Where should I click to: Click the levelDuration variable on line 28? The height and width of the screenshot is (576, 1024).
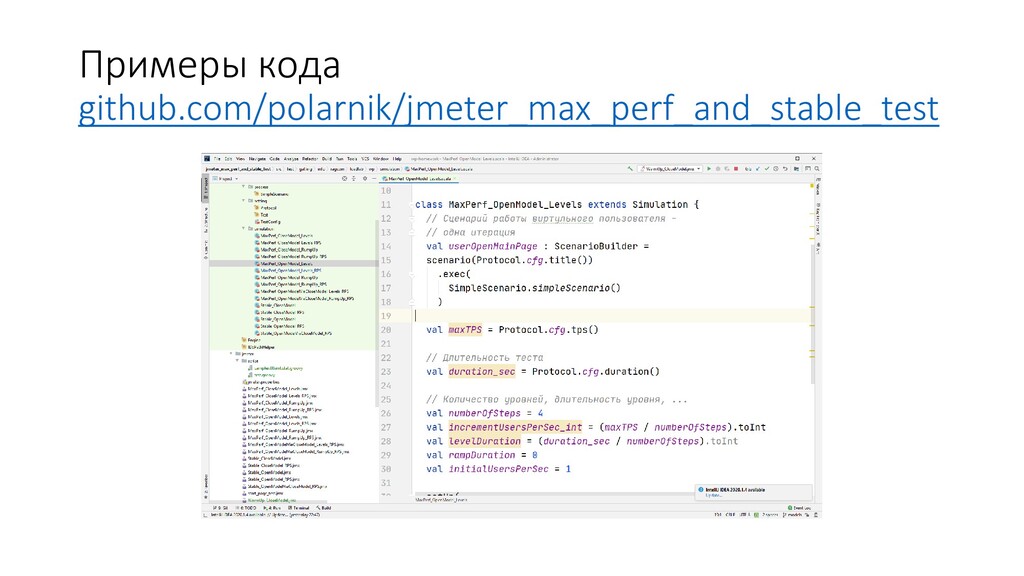coord(485,441)
